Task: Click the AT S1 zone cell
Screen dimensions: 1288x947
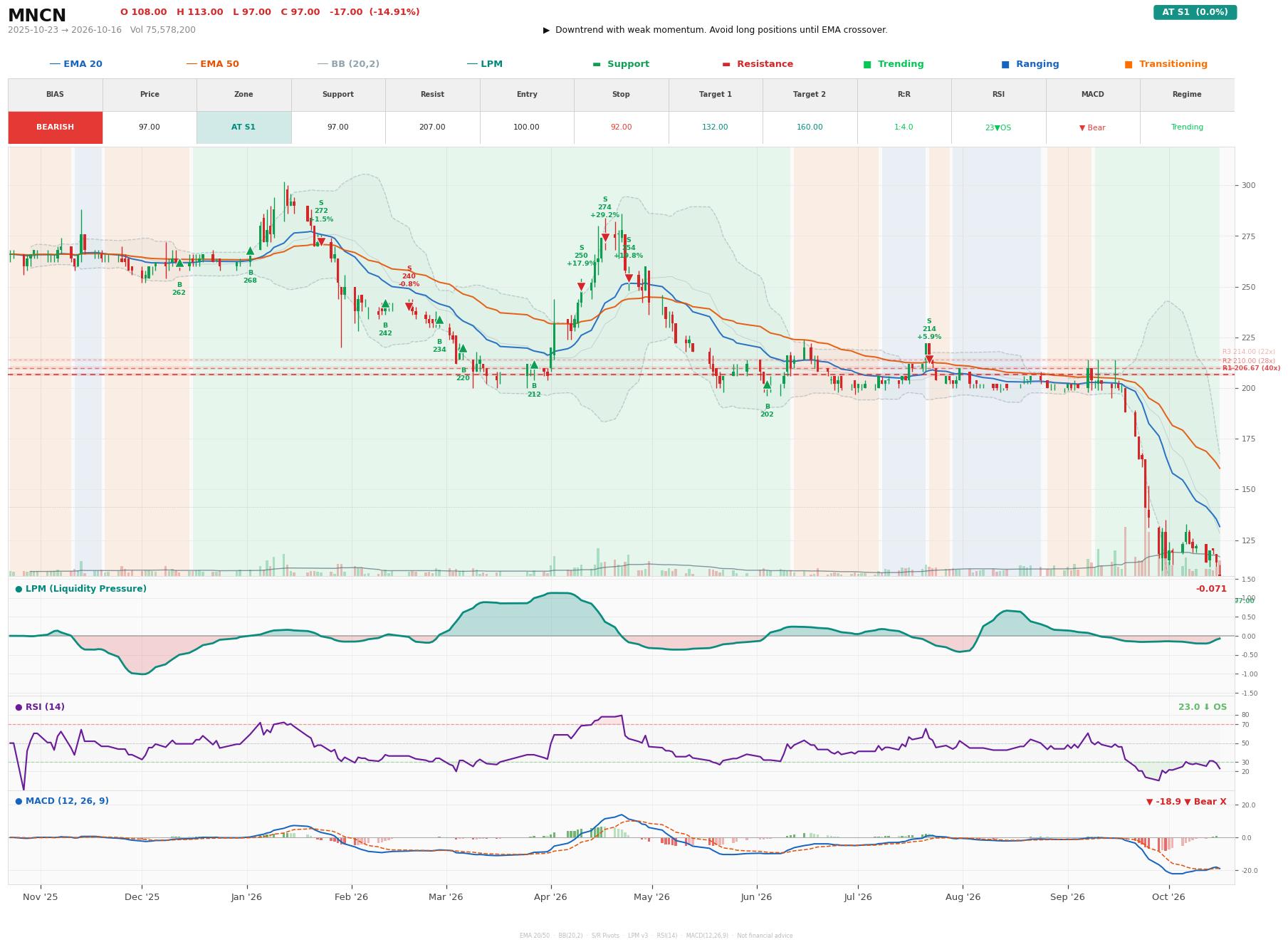Action: [x=244, y=127]
